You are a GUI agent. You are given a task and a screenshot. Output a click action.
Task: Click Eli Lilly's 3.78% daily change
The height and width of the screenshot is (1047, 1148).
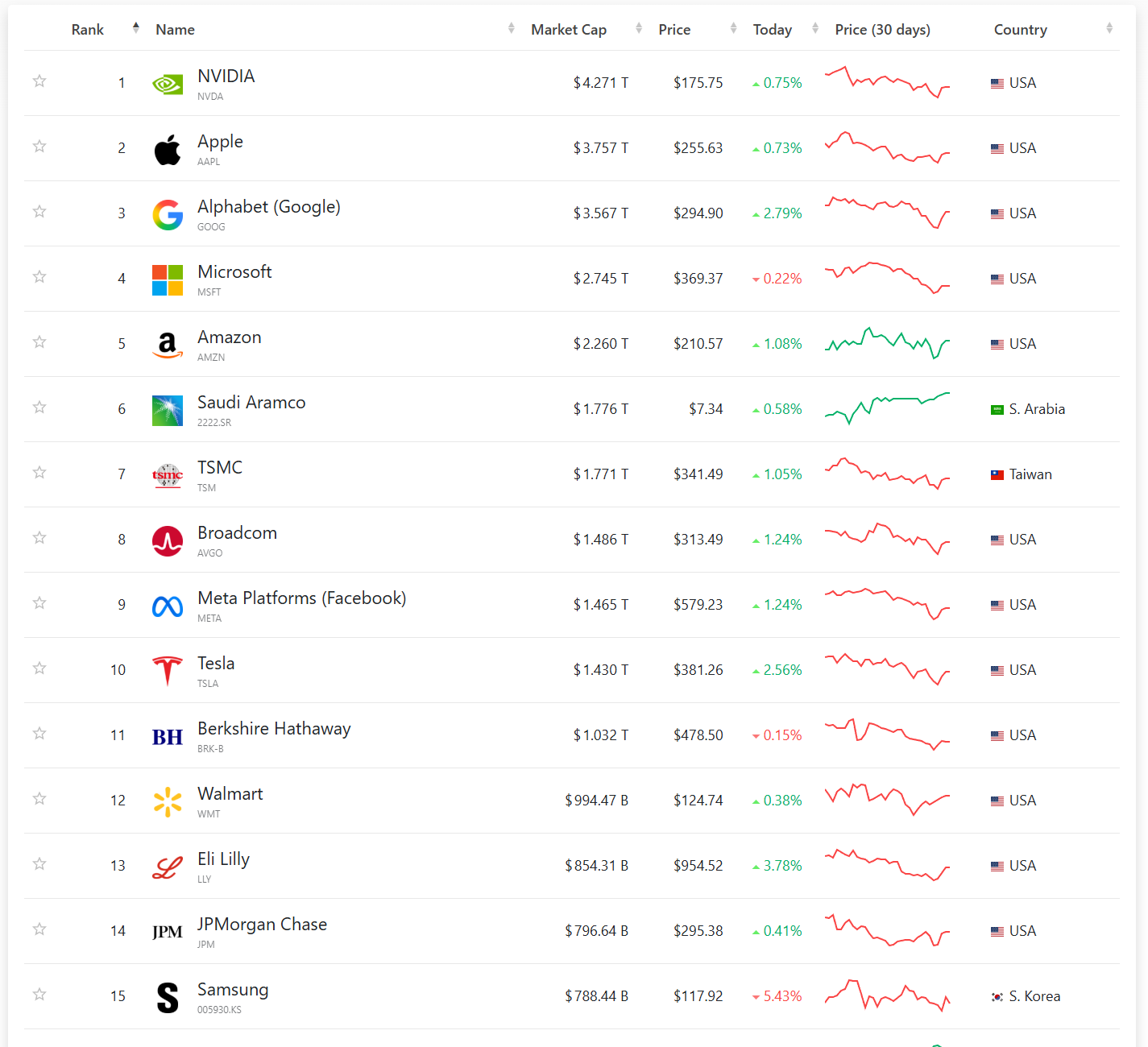point(777,866)
